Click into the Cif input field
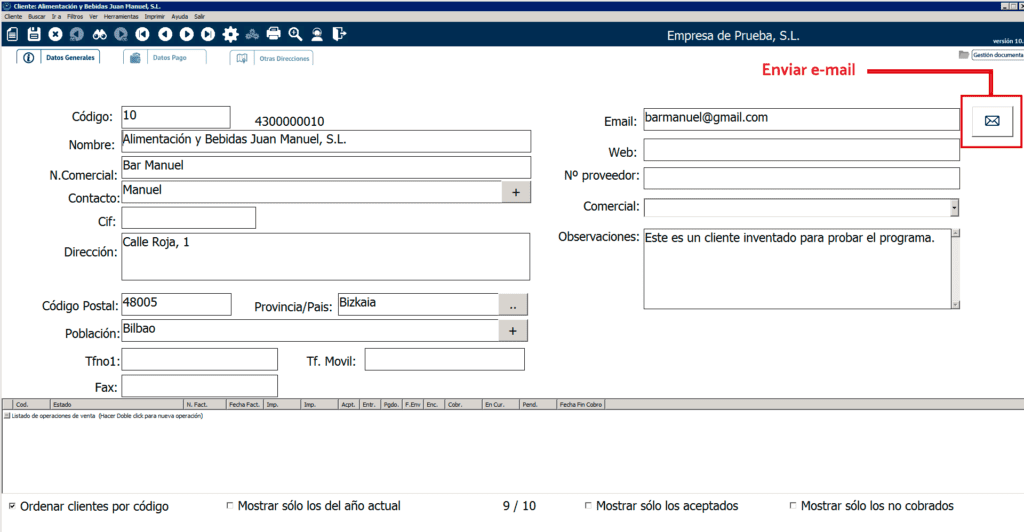Screen dimensions: 1024x532 click(x=188, y=218)
